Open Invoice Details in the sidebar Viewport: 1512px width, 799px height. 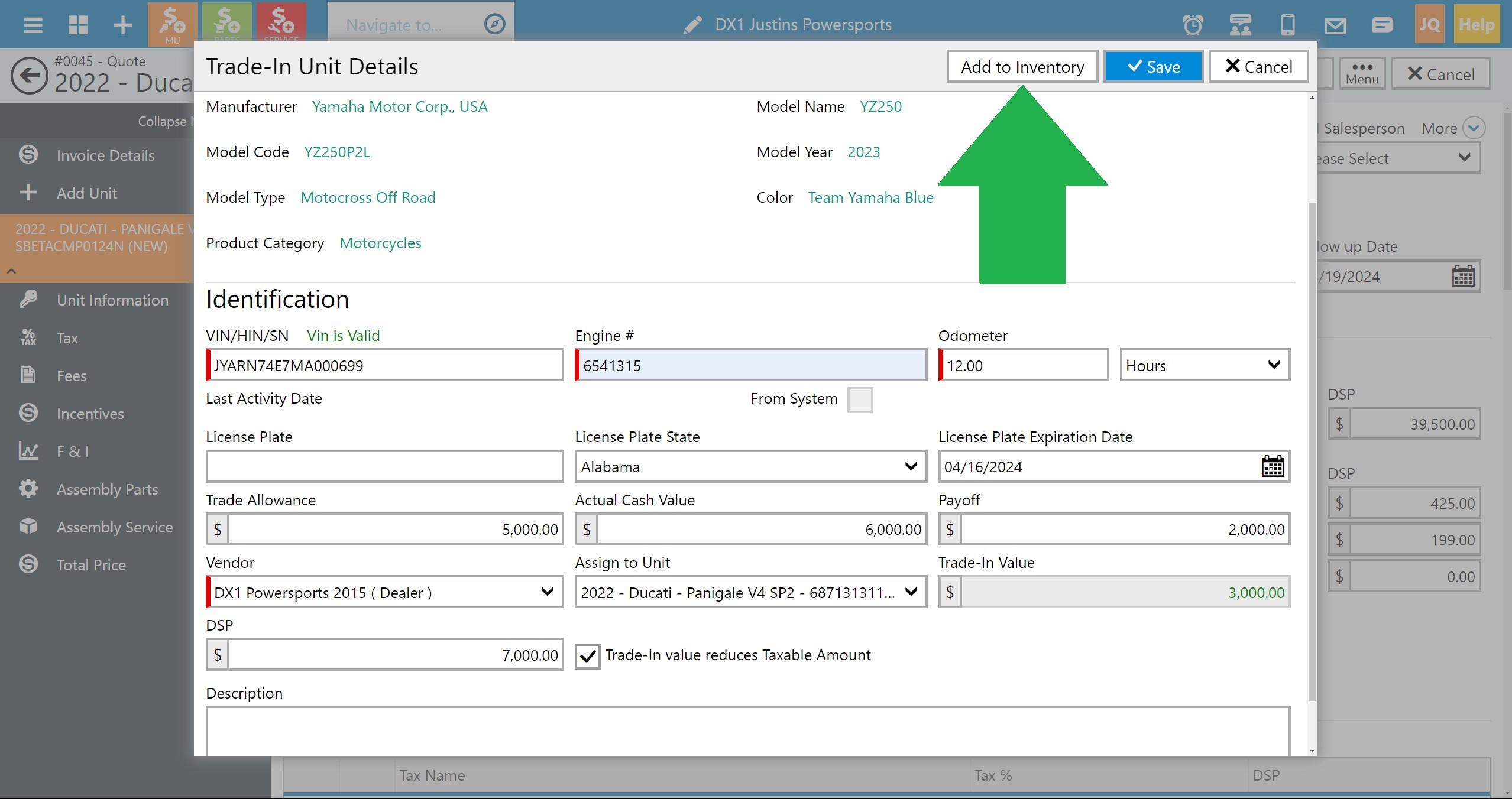pos(105,155)
